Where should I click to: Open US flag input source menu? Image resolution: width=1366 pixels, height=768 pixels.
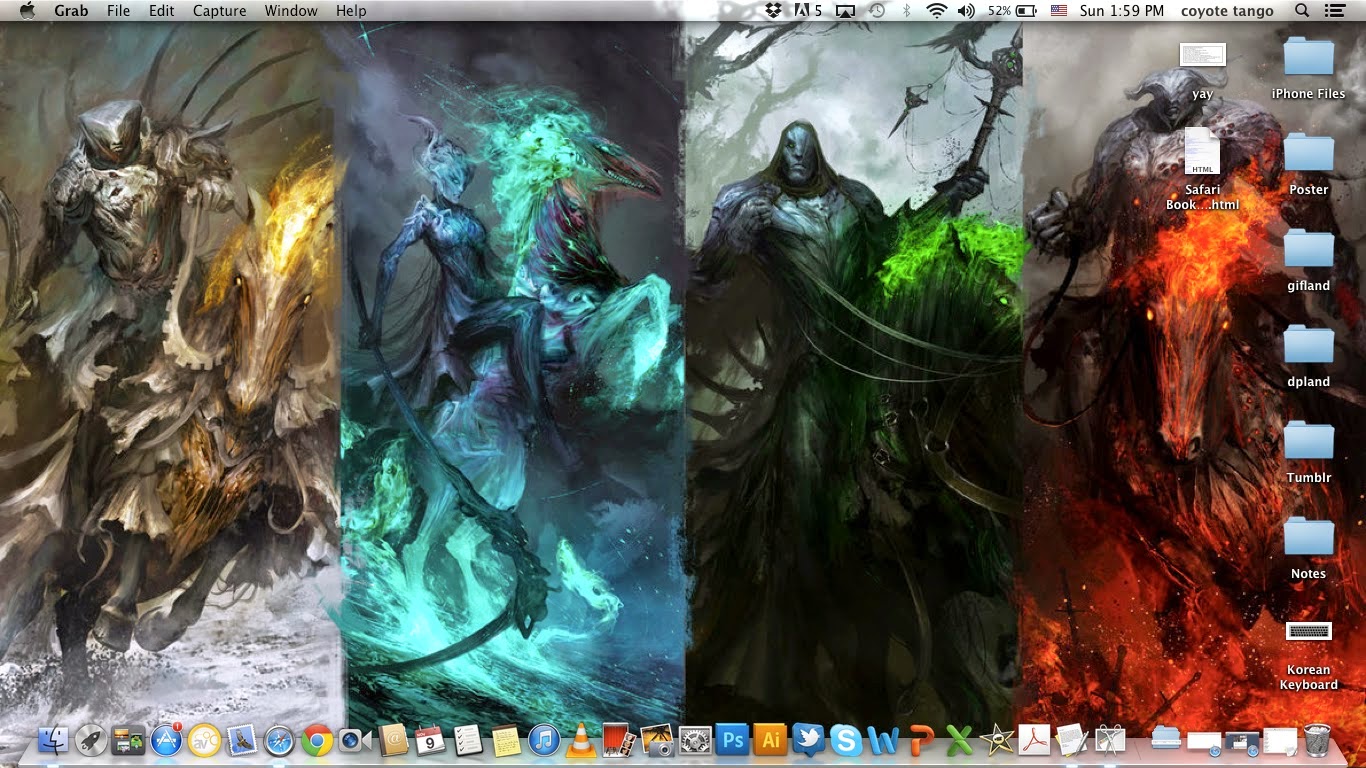pos(1059,11)
